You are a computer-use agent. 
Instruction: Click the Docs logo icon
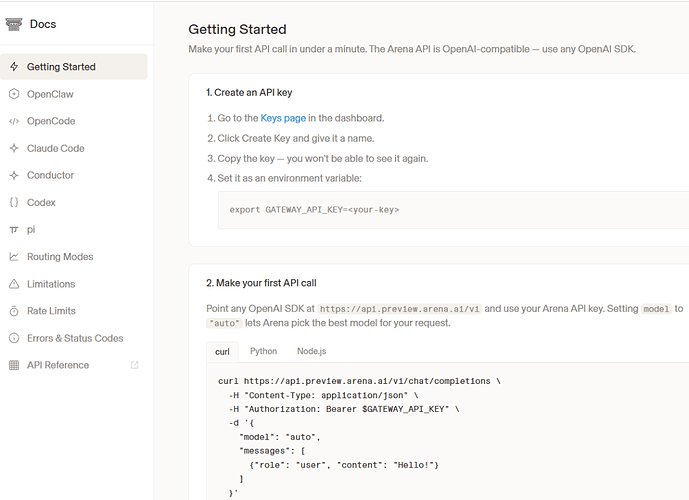pyautogui.click(x=14, y=24)
